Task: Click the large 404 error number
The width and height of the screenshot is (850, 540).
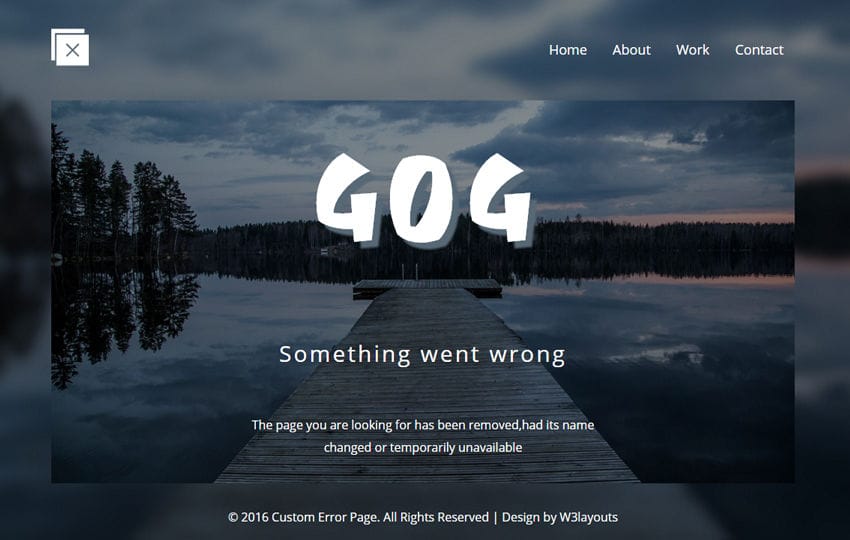Action: coord(425,200)
